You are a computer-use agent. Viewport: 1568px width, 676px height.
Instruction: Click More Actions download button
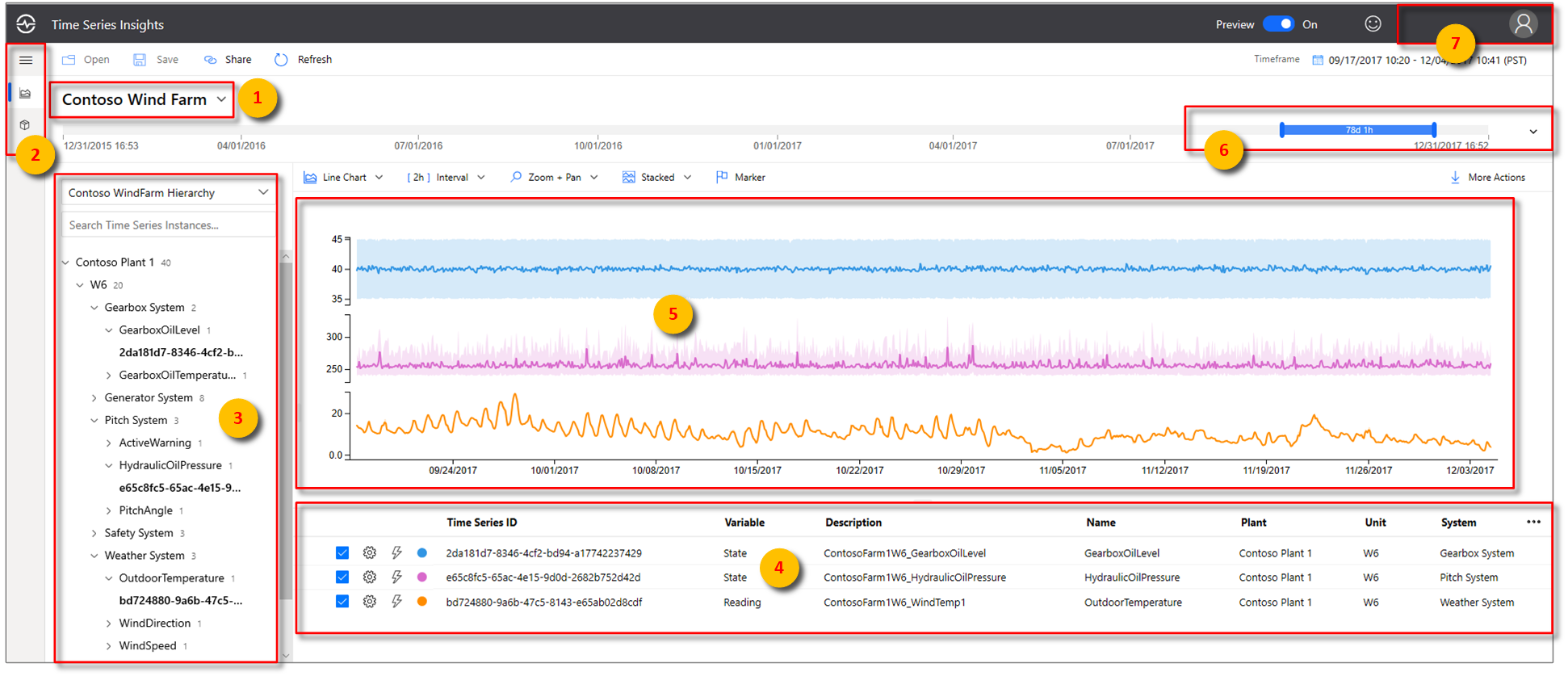1487,178
